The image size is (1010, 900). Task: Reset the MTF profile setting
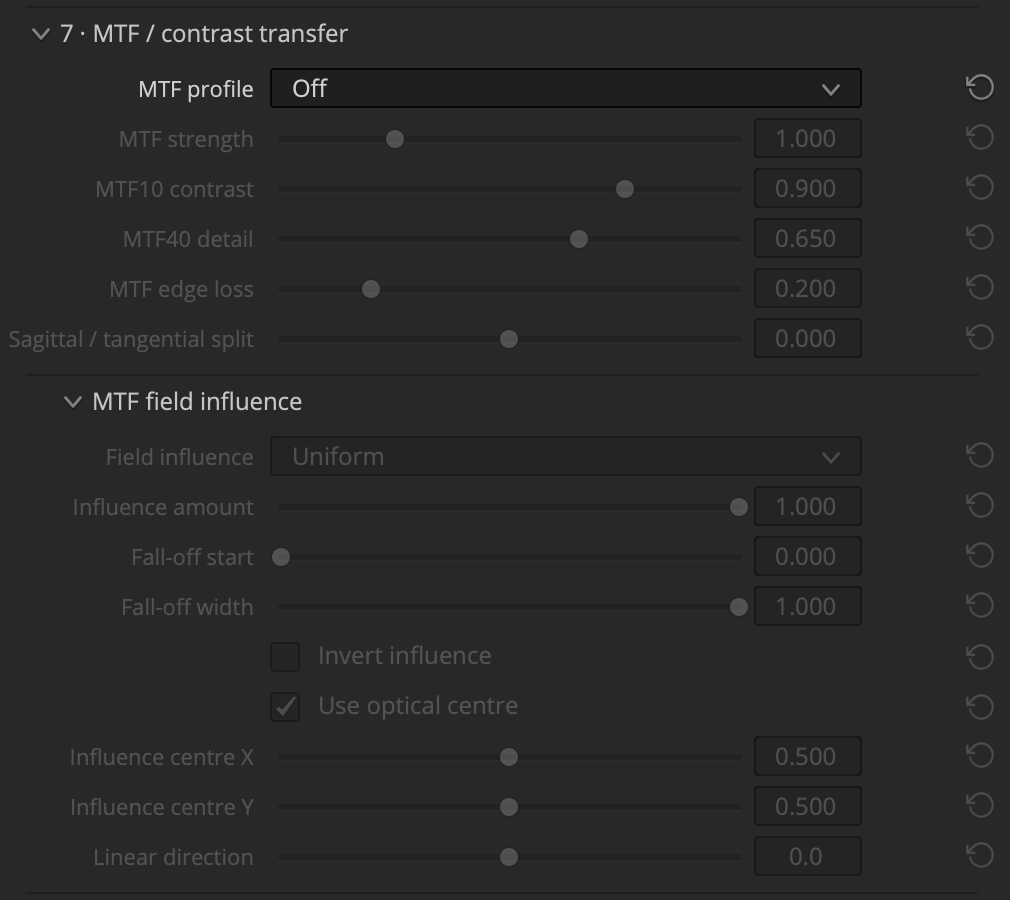click(x=980, y=88)
